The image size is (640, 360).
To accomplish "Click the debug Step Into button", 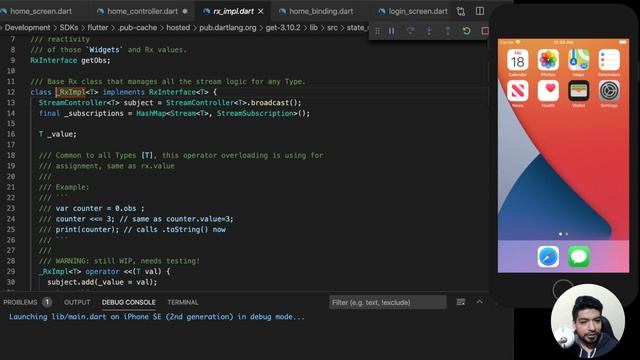I will pyautogui.click(x=429, y=31).
